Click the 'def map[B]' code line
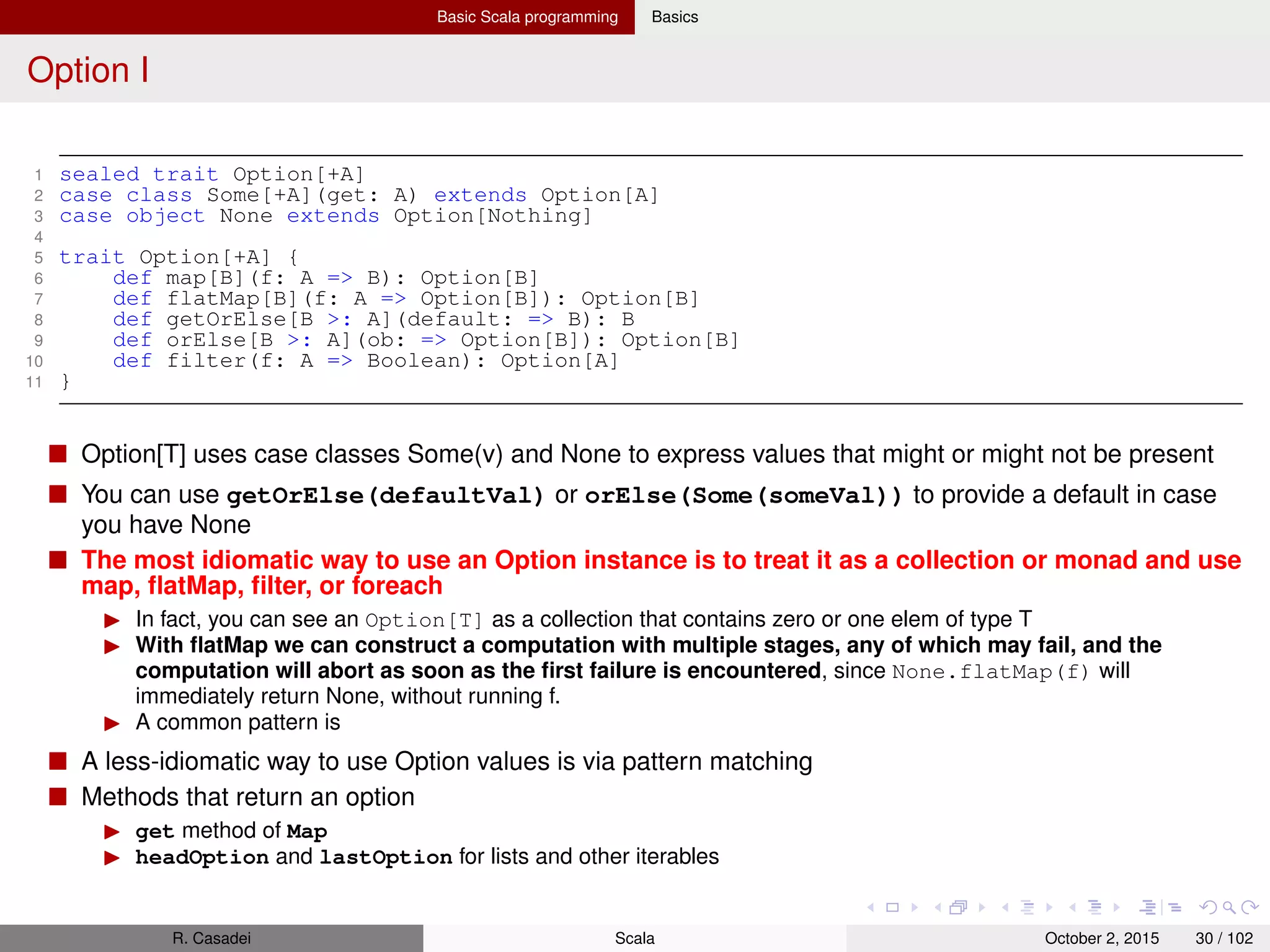1270x952 pixels. [x=325, y=278]
